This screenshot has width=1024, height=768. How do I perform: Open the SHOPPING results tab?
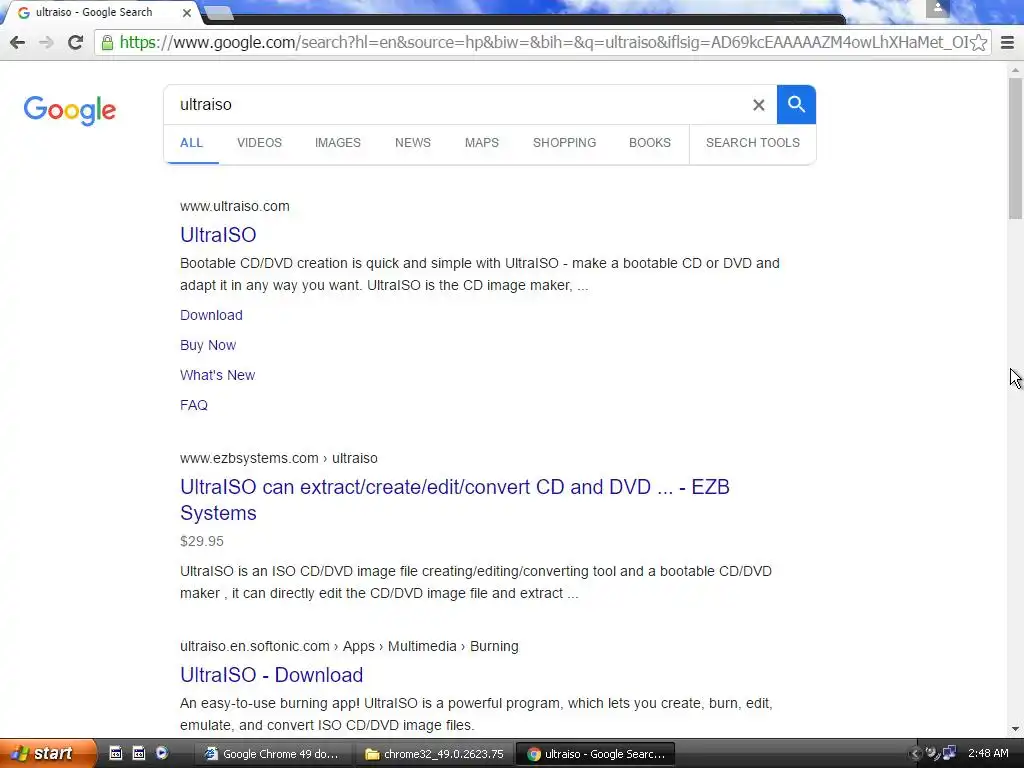coord(564,143)
